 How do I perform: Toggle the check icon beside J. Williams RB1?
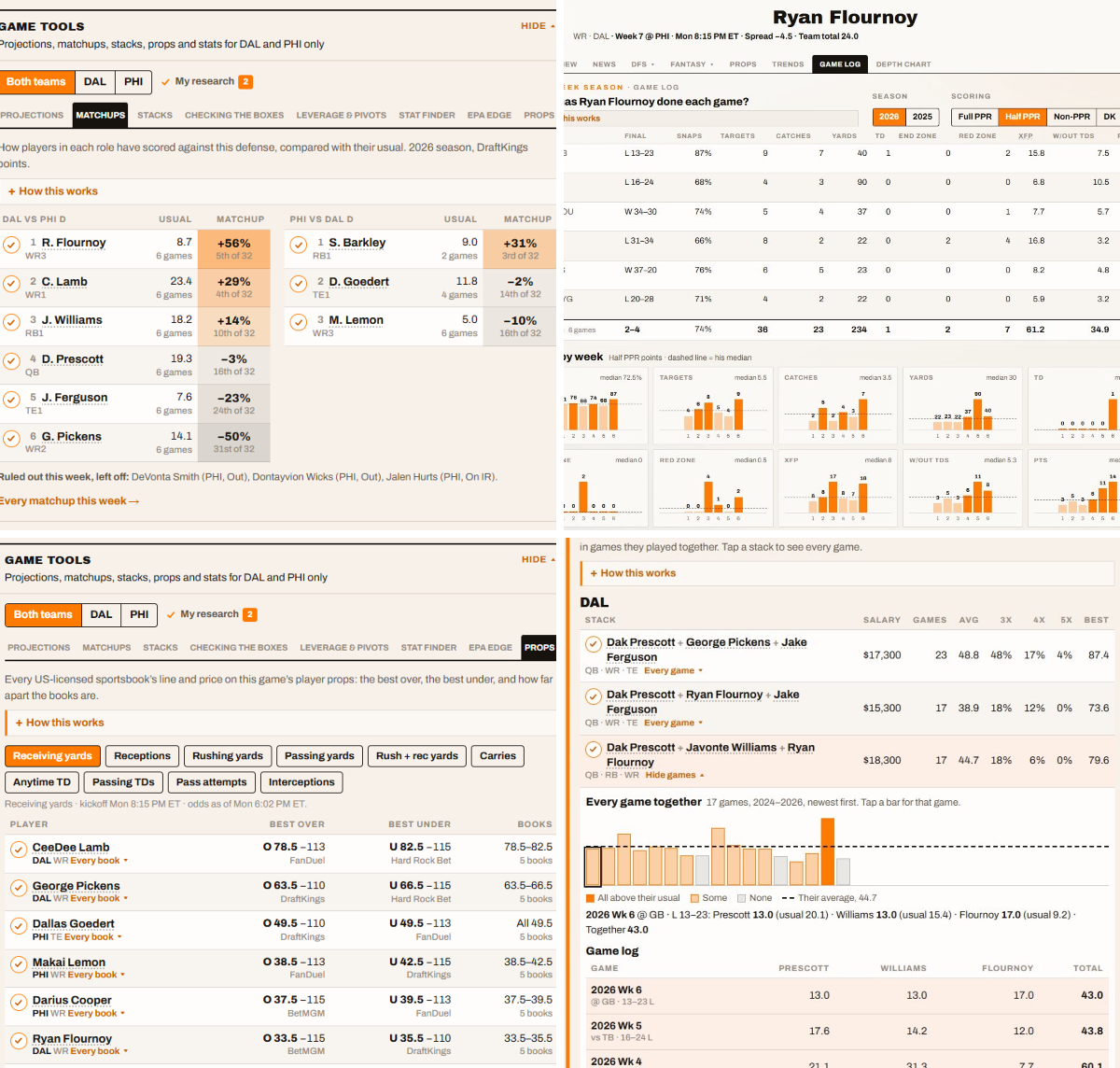[11, 322]
